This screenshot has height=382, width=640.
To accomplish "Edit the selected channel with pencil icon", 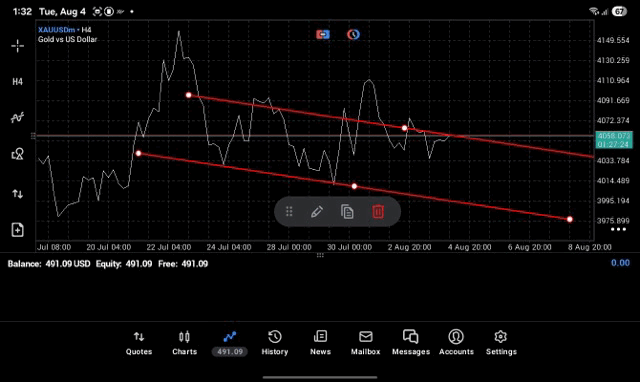I will coord(317,211).
